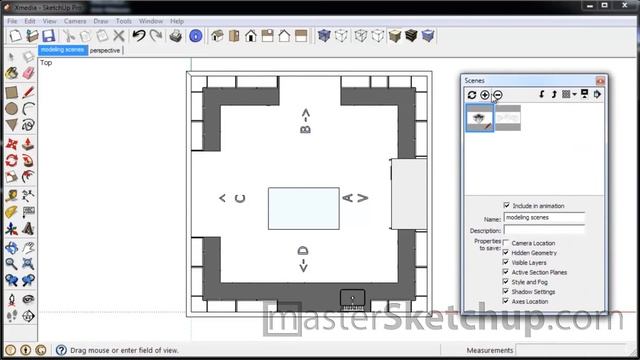Choose the Section Plane tool
640x360 pixels.
pos(28,316)
